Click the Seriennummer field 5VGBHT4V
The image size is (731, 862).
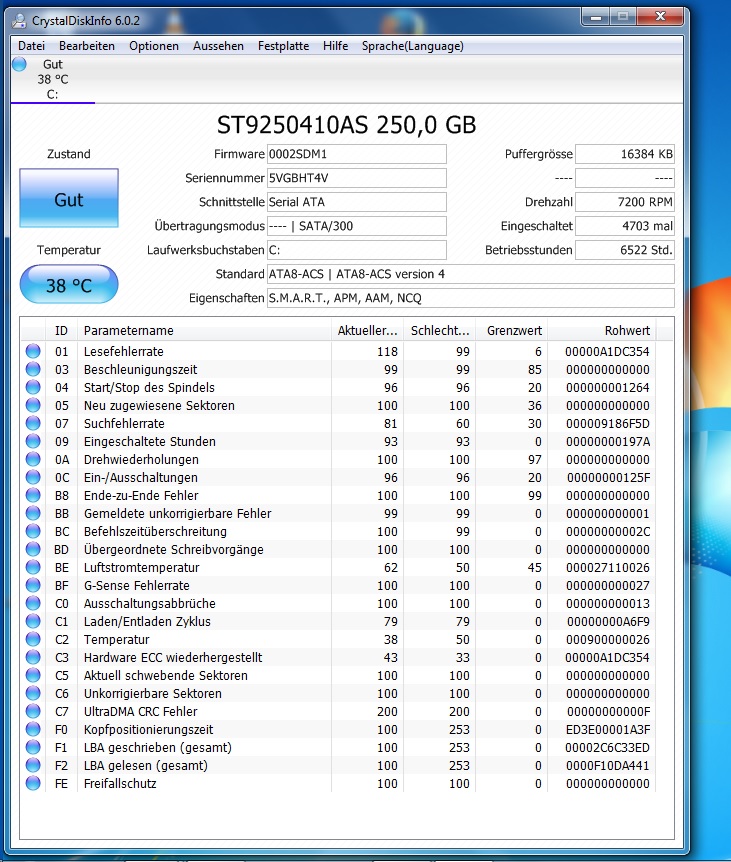357,178
